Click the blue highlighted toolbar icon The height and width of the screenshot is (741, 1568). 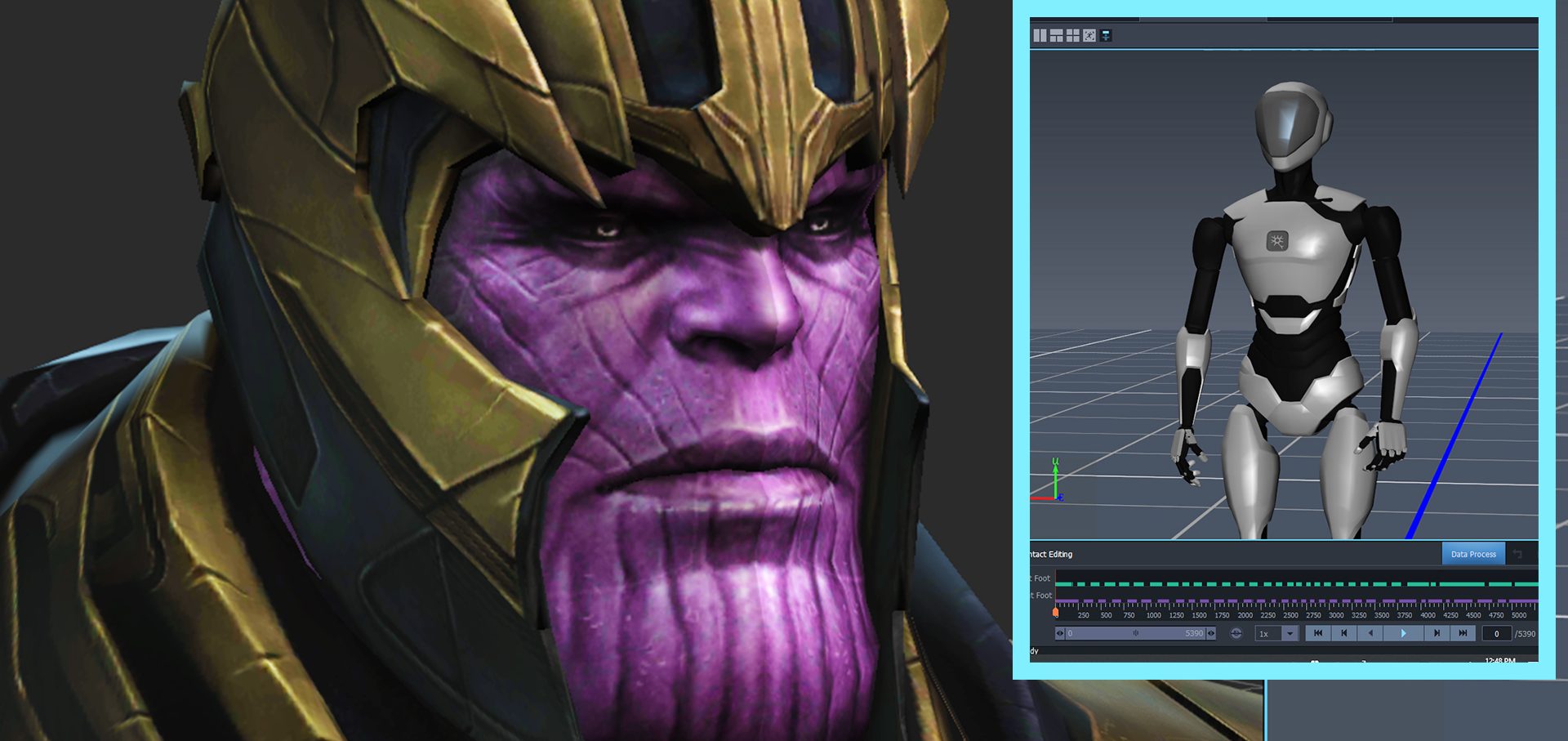coord(1106,35)
